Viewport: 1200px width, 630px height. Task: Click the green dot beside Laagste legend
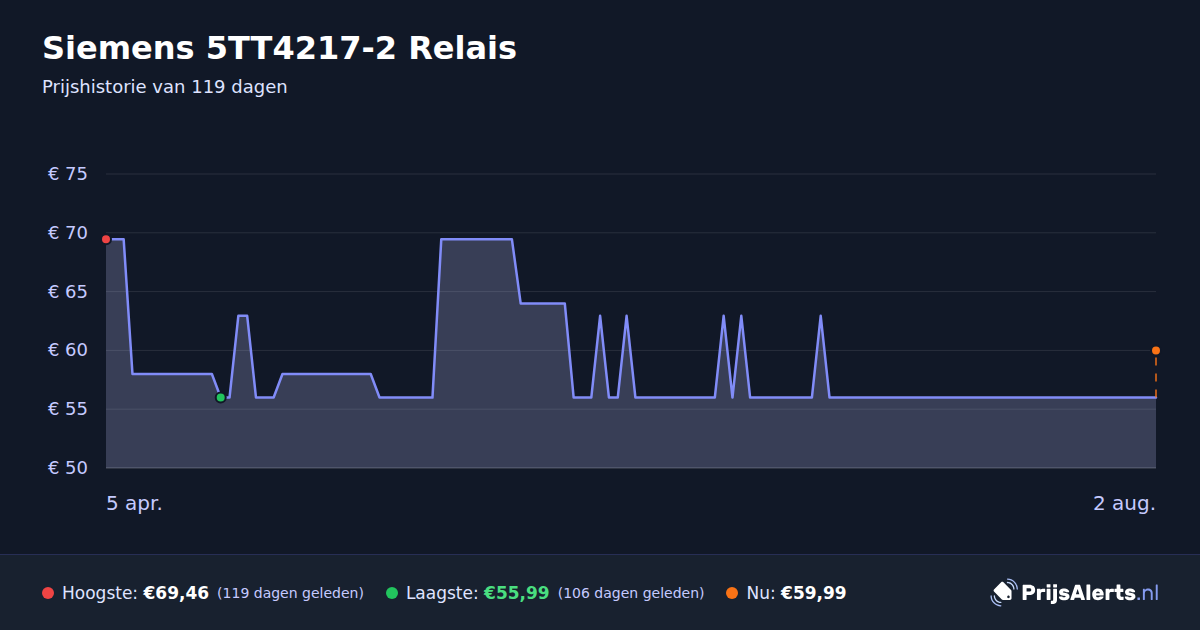point(392,593)
